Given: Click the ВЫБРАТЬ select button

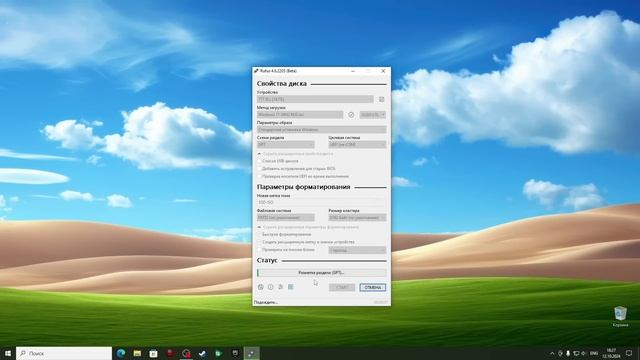Looking at the screenshot, I should 370,115.
